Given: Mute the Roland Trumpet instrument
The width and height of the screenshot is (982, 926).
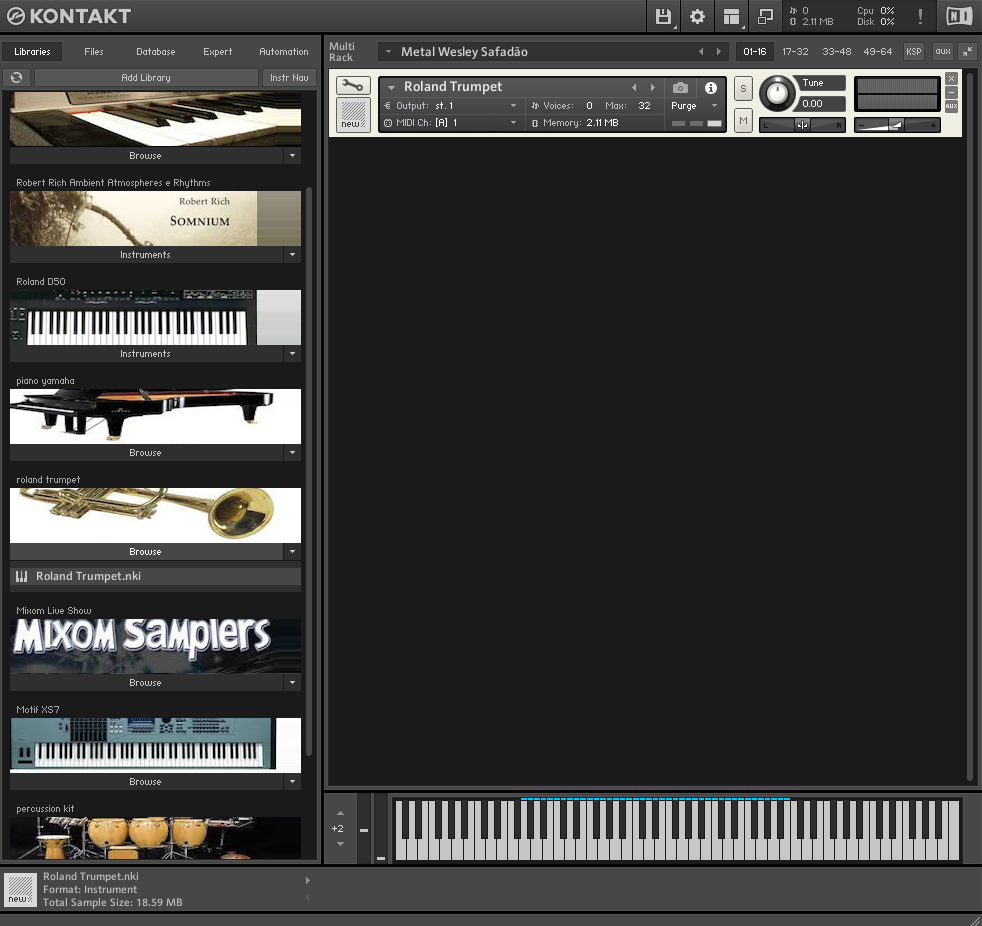Looking at the screenshot, I should pyautogui.click(x=743, y=120).
